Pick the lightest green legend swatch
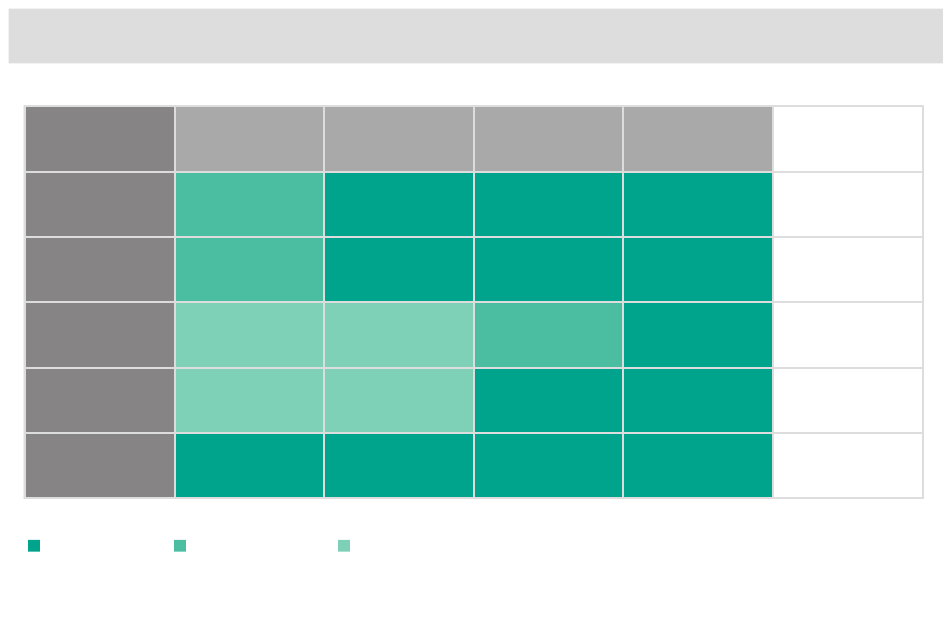The height and width of the screenshot is (636, 950). tap(344, 546)
